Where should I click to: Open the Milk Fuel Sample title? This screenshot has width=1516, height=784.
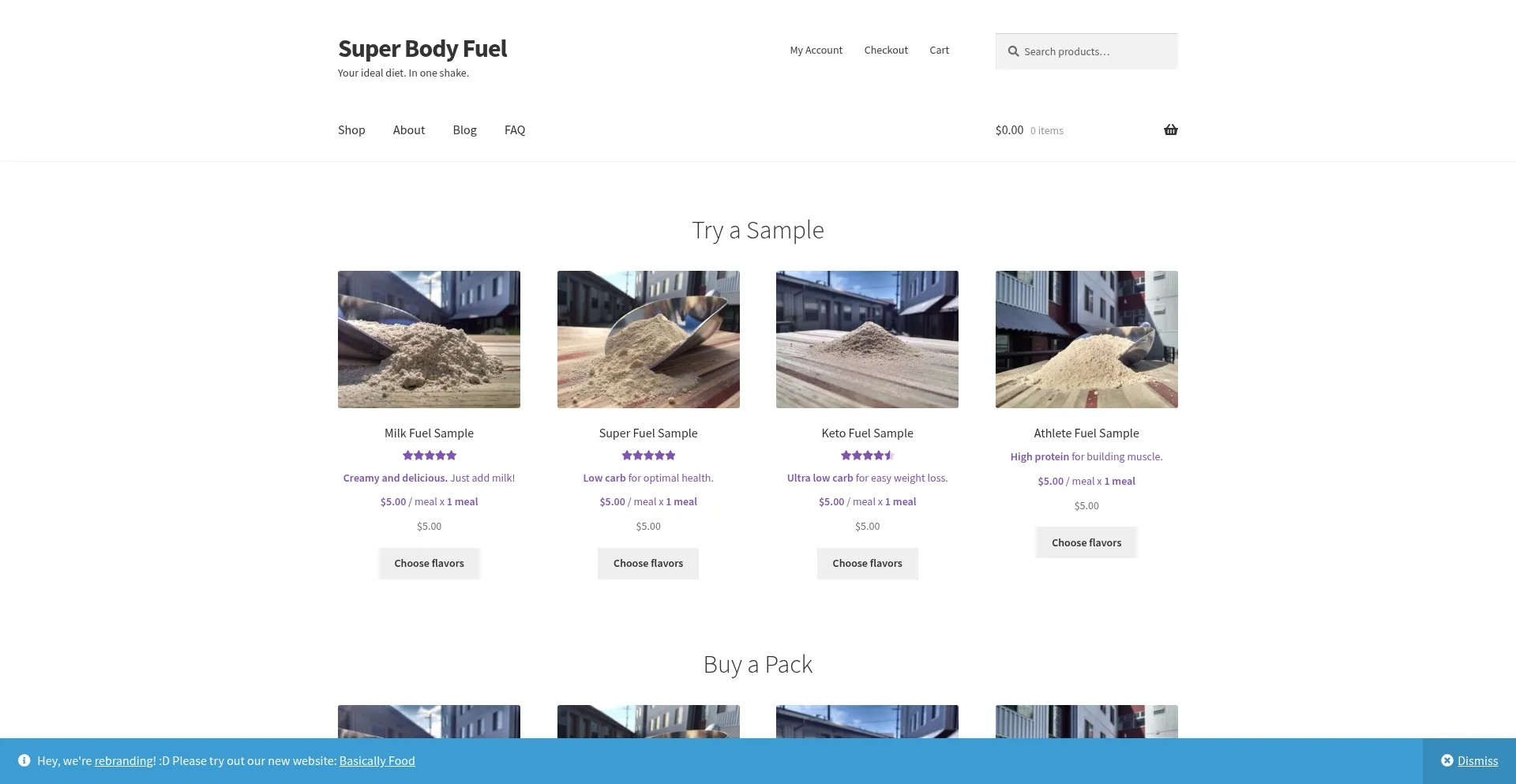click(430, 433)
